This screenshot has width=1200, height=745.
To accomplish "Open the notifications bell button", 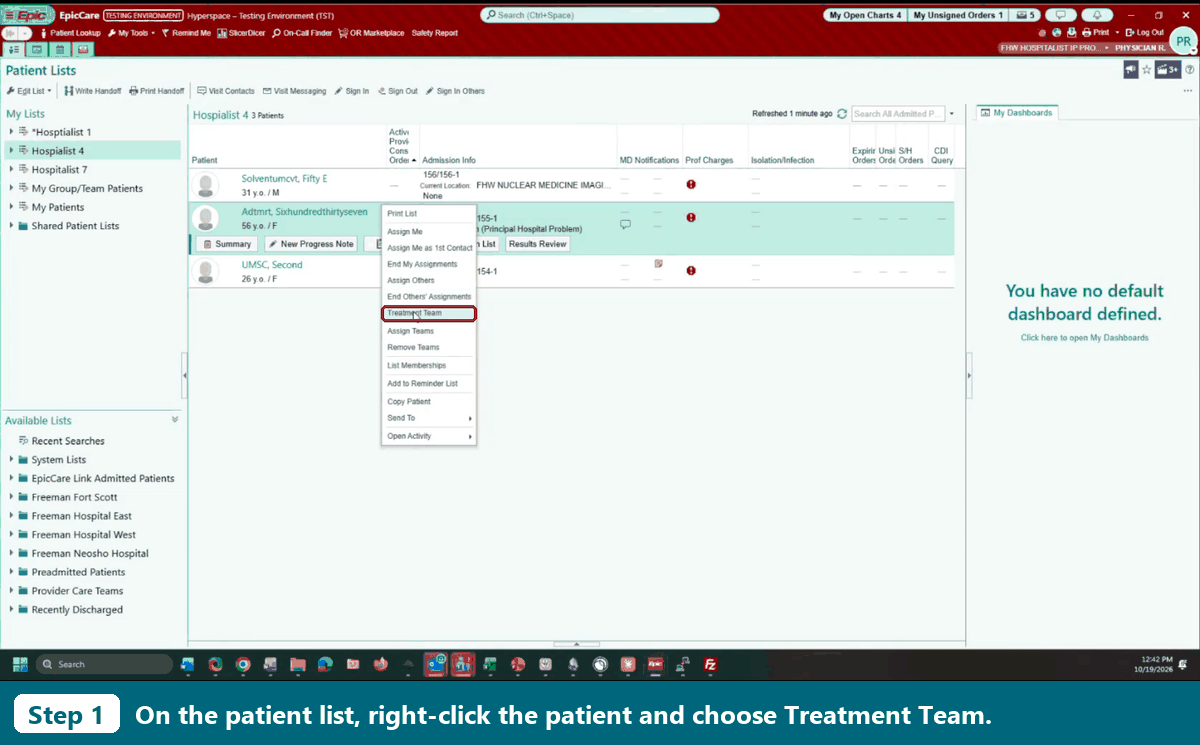I will click(1096, 15).
